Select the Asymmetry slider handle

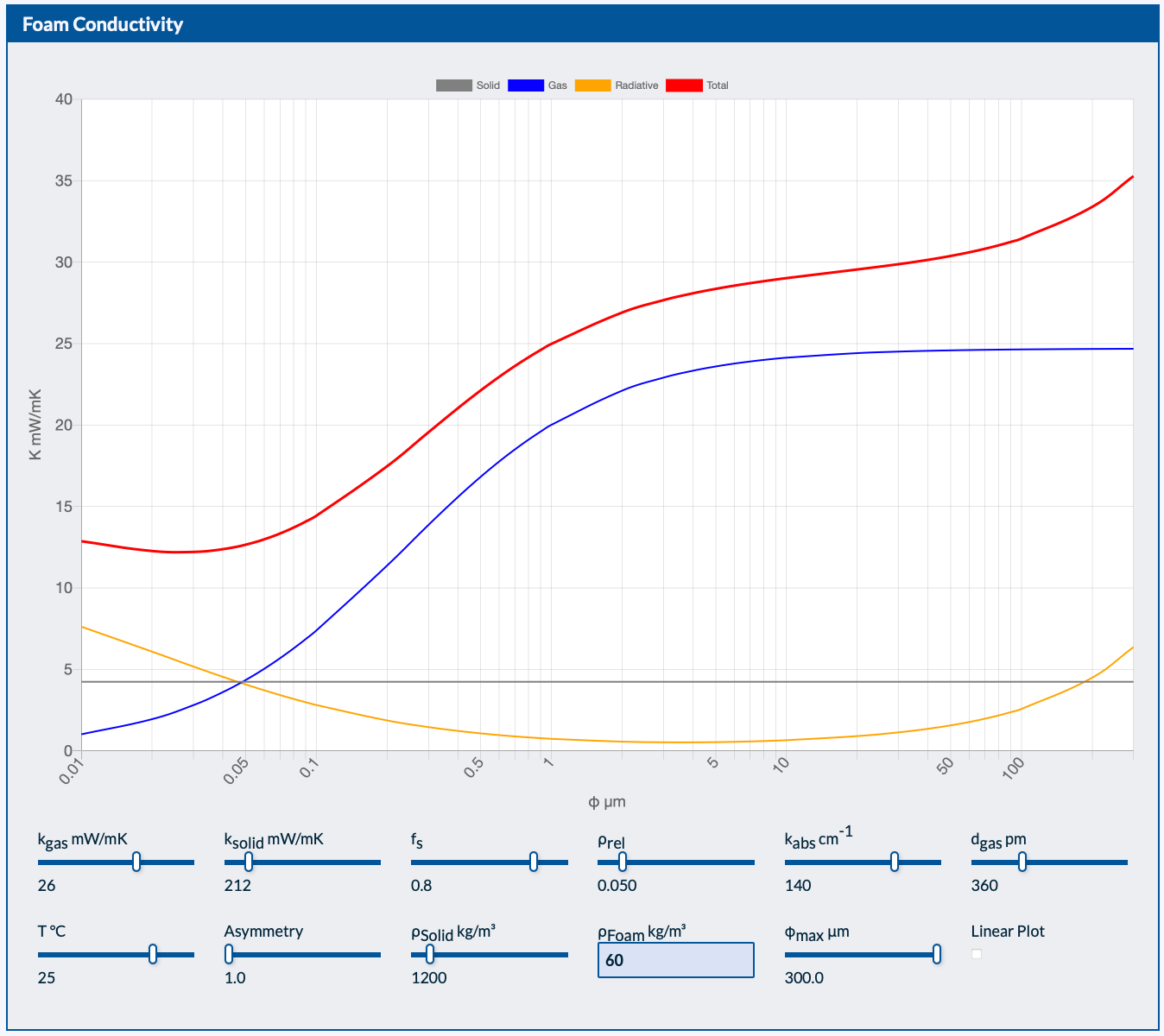click(229, 954)
